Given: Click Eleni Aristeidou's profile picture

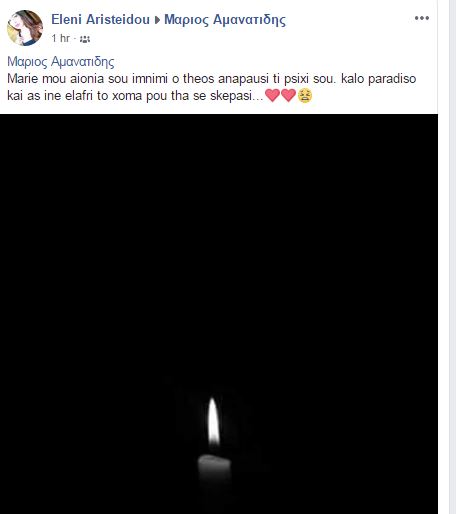Looking at the screenshot, I should (25, 28).
